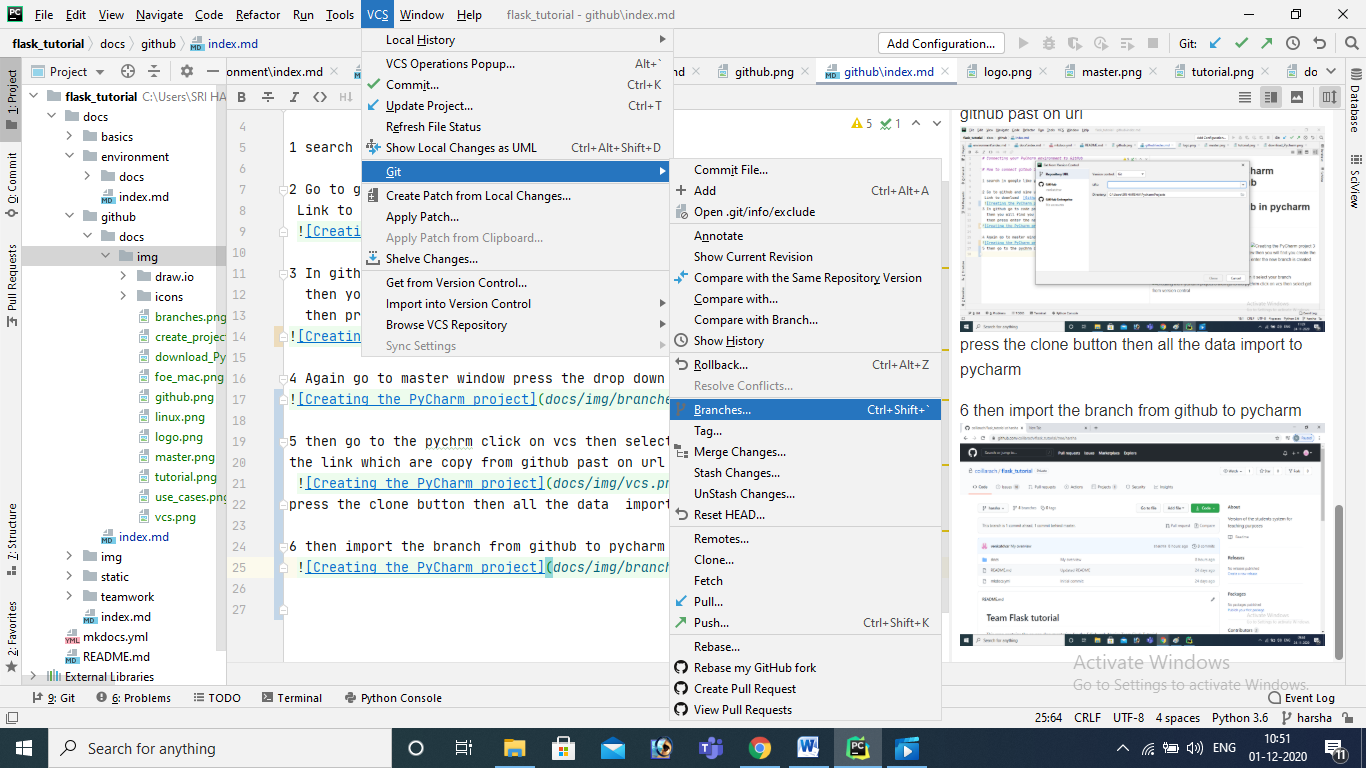This screenshot has height=768, width=1366.
Task: Open the Terminal tool window
Action: point(290,698)
